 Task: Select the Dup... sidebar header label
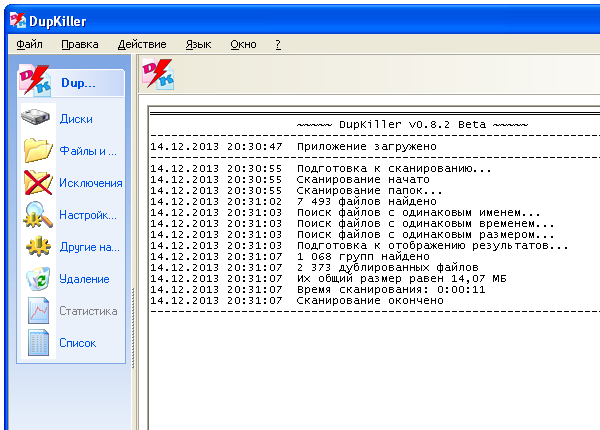coord(78,83)
